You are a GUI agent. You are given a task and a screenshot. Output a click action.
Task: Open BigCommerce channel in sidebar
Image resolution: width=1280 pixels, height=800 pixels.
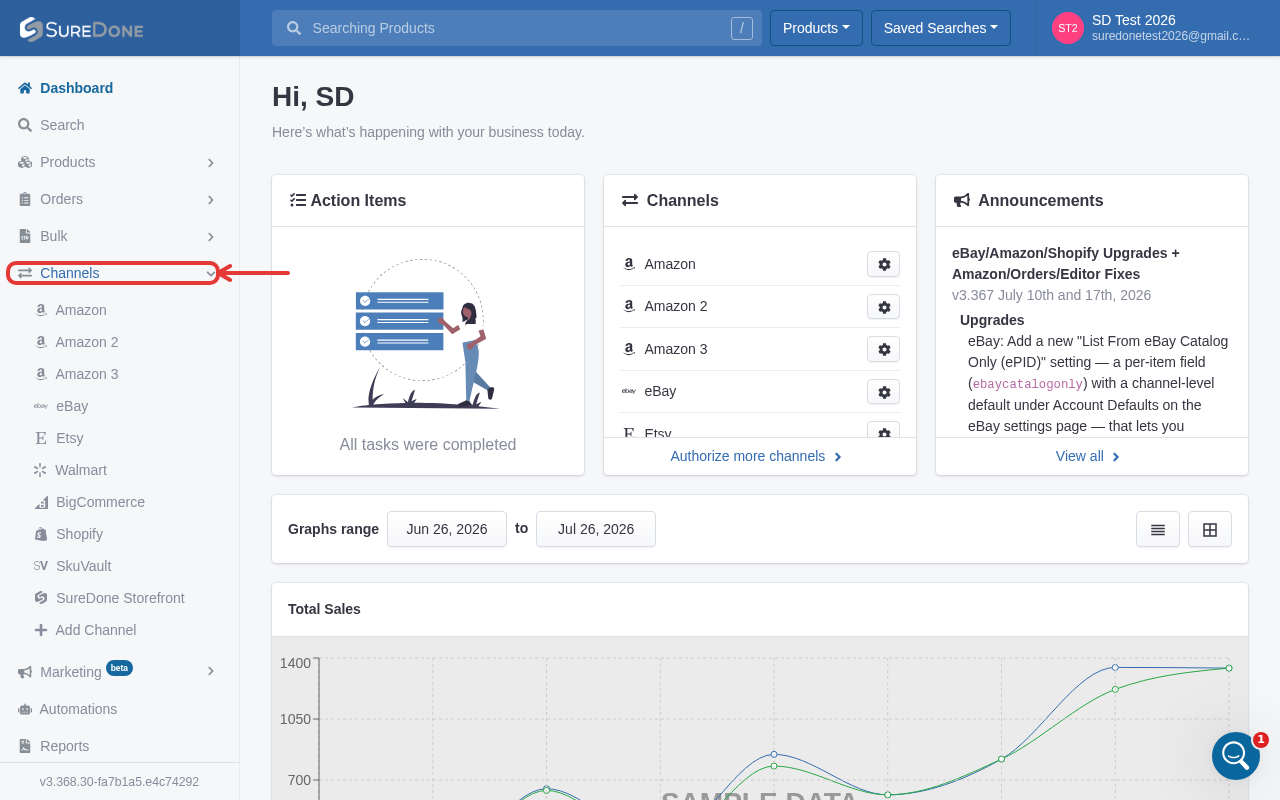pos(100,502)
